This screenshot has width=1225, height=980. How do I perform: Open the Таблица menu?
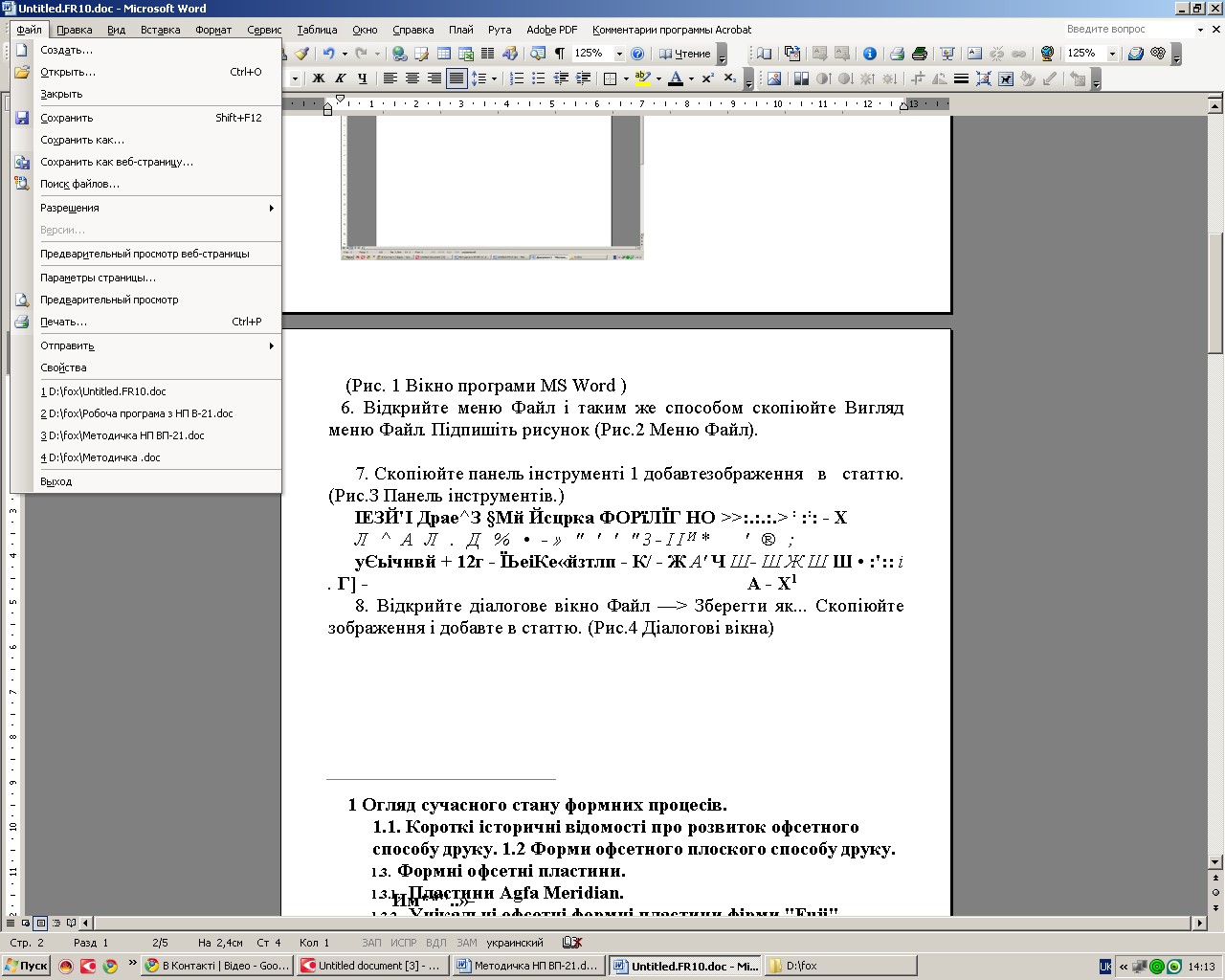(317, 30)
